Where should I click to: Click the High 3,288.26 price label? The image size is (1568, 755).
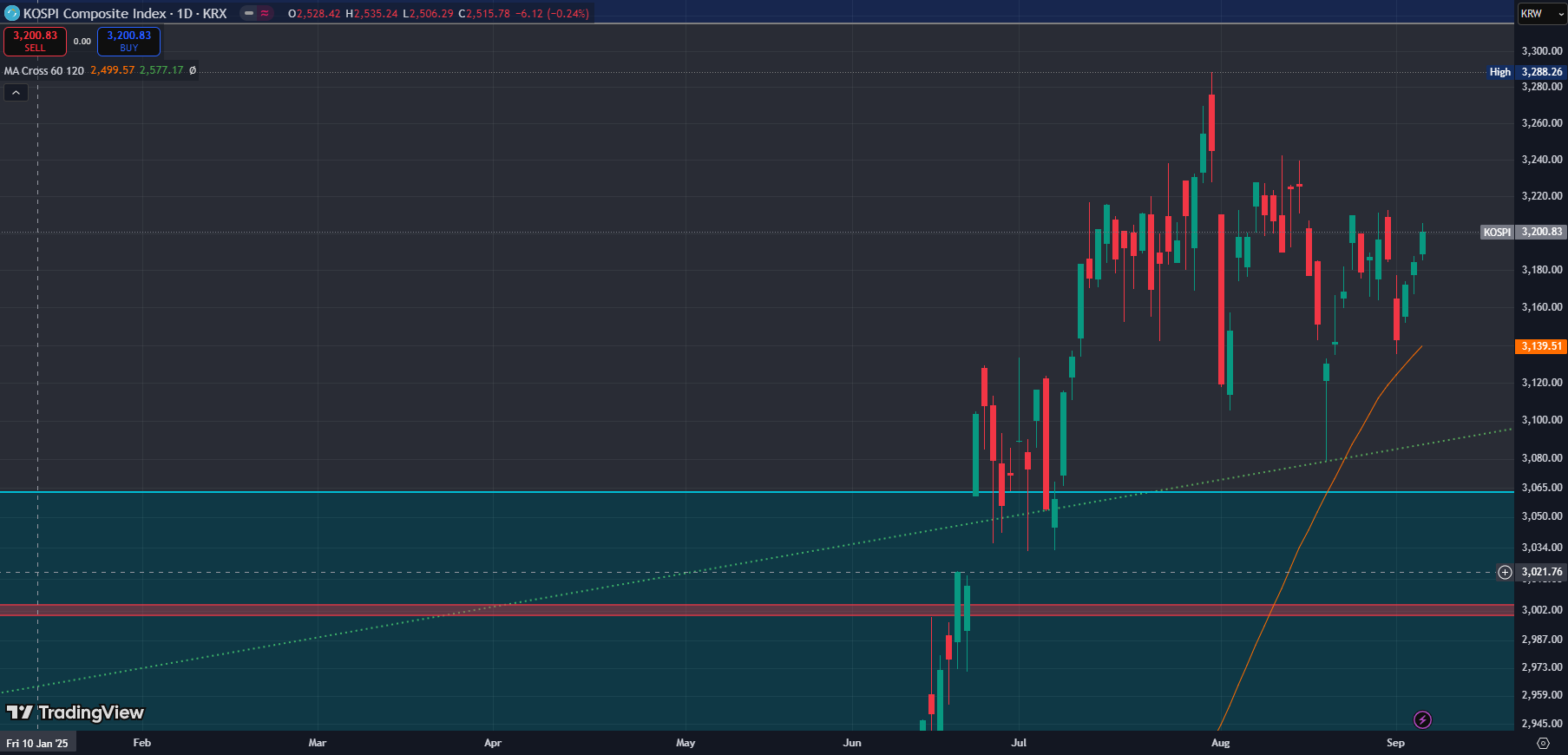(1526, 72)
